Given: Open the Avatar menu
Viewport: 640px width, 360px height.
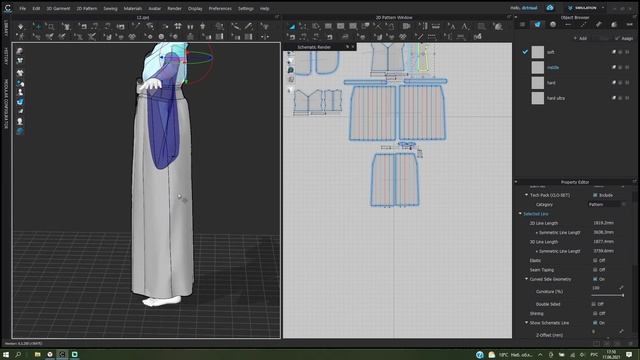Looking at the screenshot, I should (154, 9).
